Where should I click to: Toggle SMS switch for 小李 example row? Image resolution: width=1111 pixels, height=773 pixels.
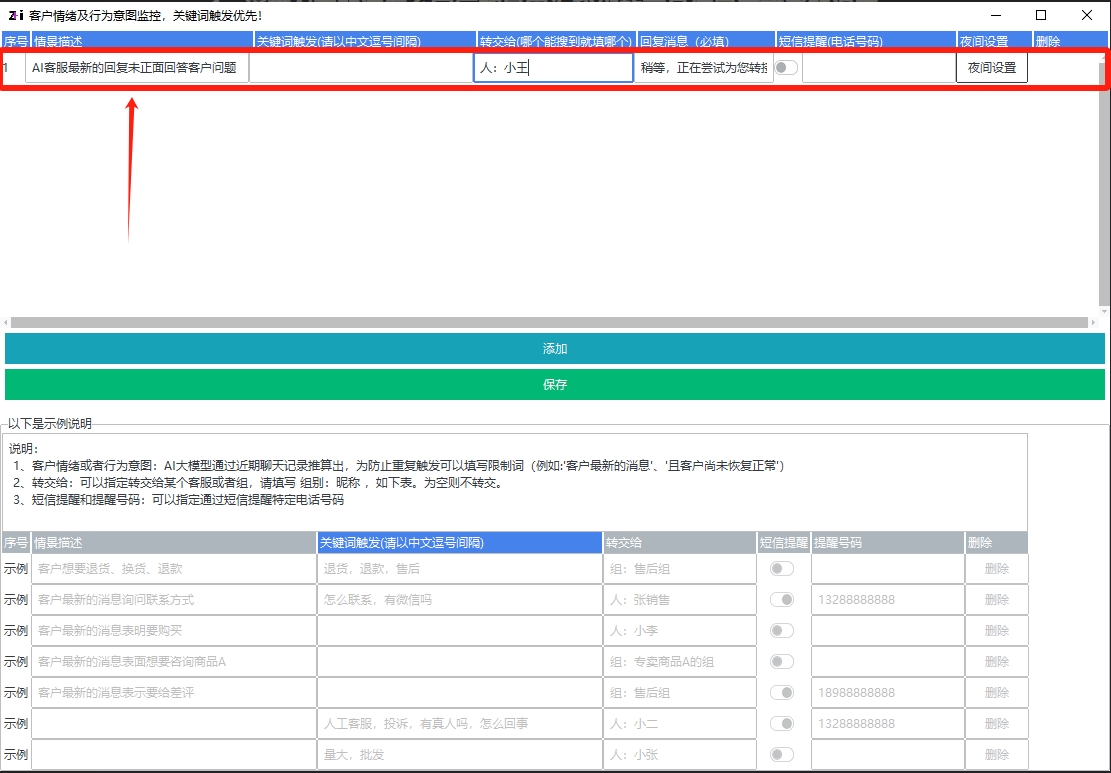(x=781, y=631)
